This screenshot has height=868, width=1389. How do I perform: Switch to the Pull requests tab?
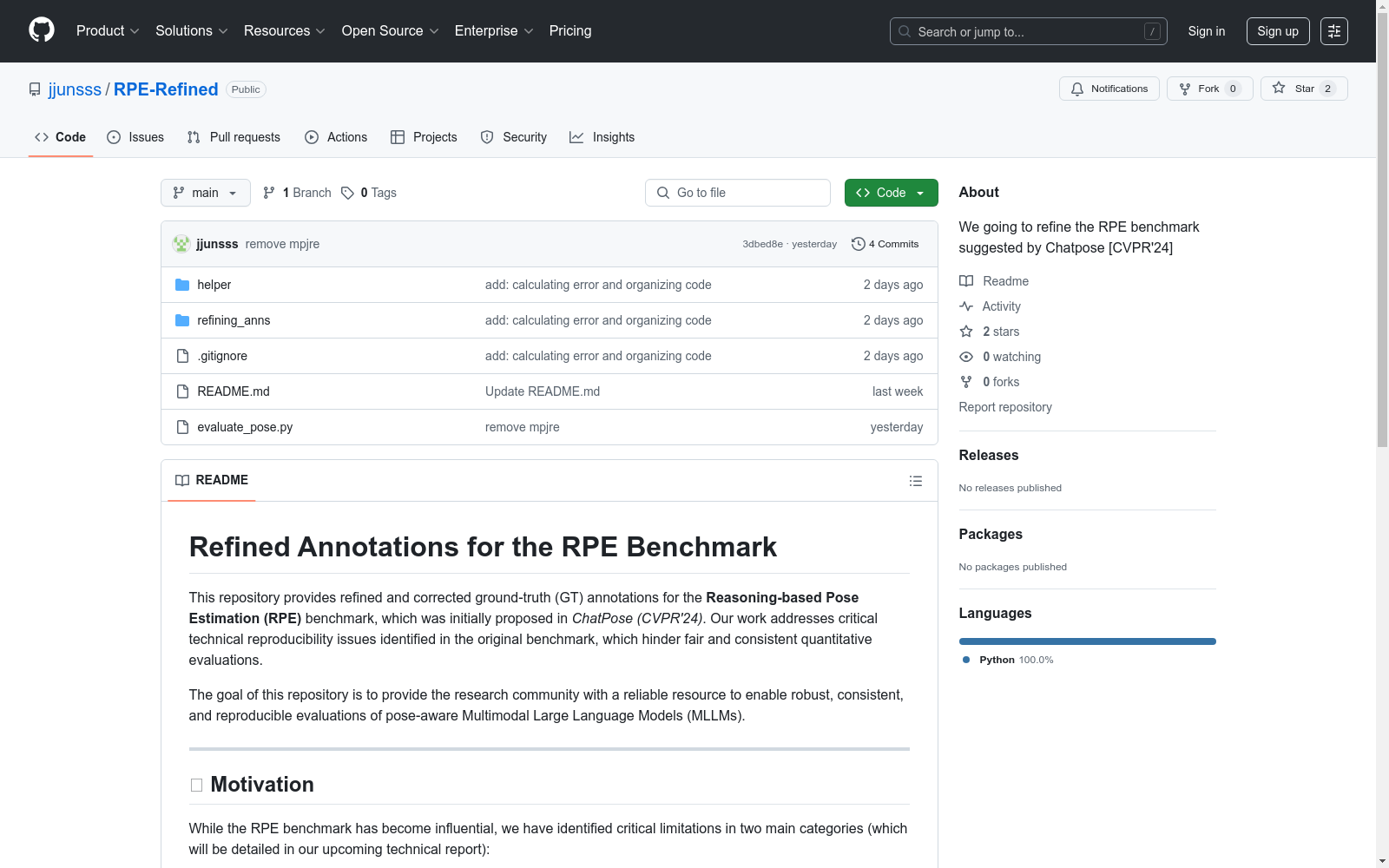click(234, 137)
